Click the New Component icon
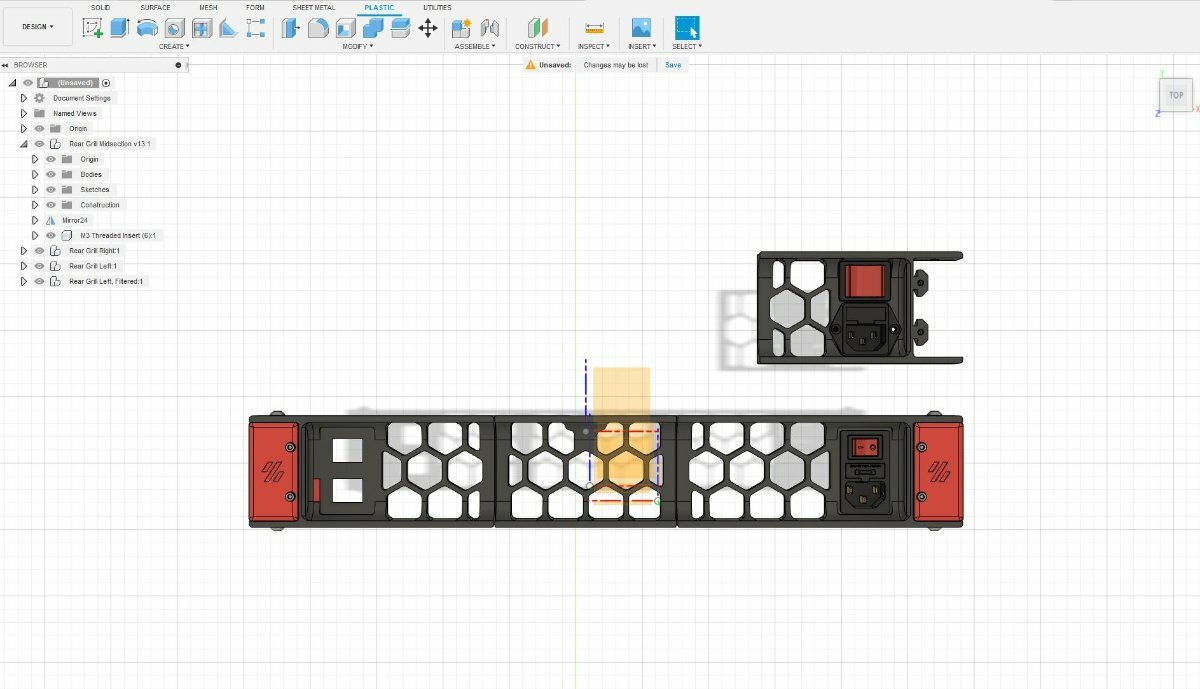 (x=461, y=28)
